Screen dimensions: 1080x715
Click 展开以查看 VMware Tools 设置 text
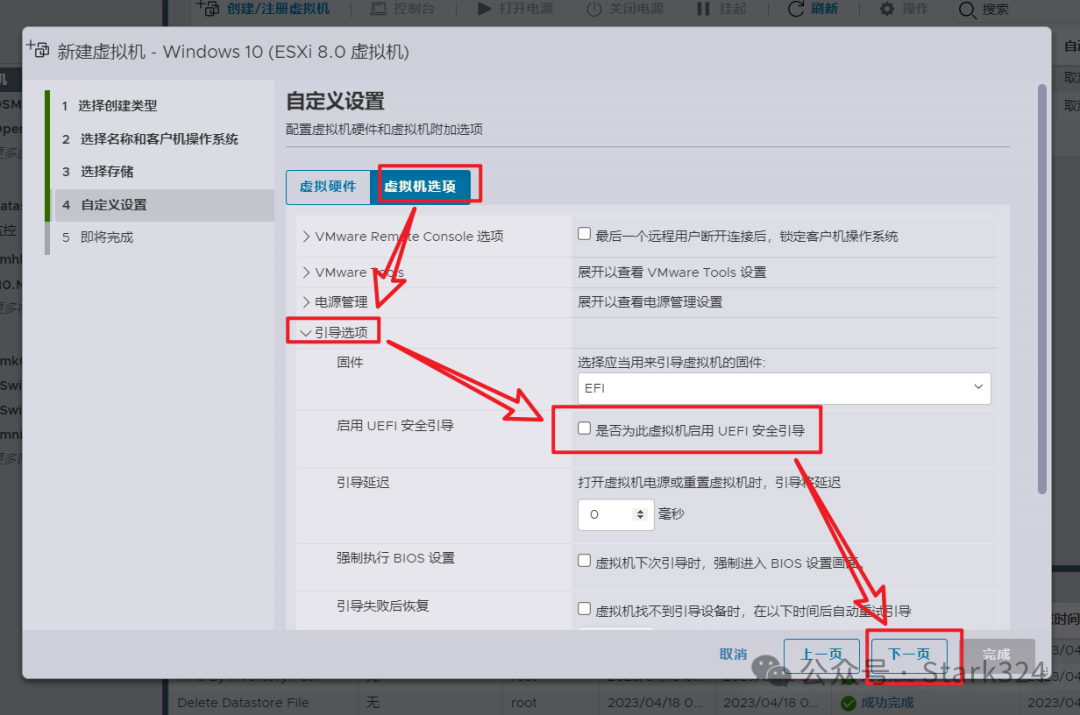[x=672, y=272]
